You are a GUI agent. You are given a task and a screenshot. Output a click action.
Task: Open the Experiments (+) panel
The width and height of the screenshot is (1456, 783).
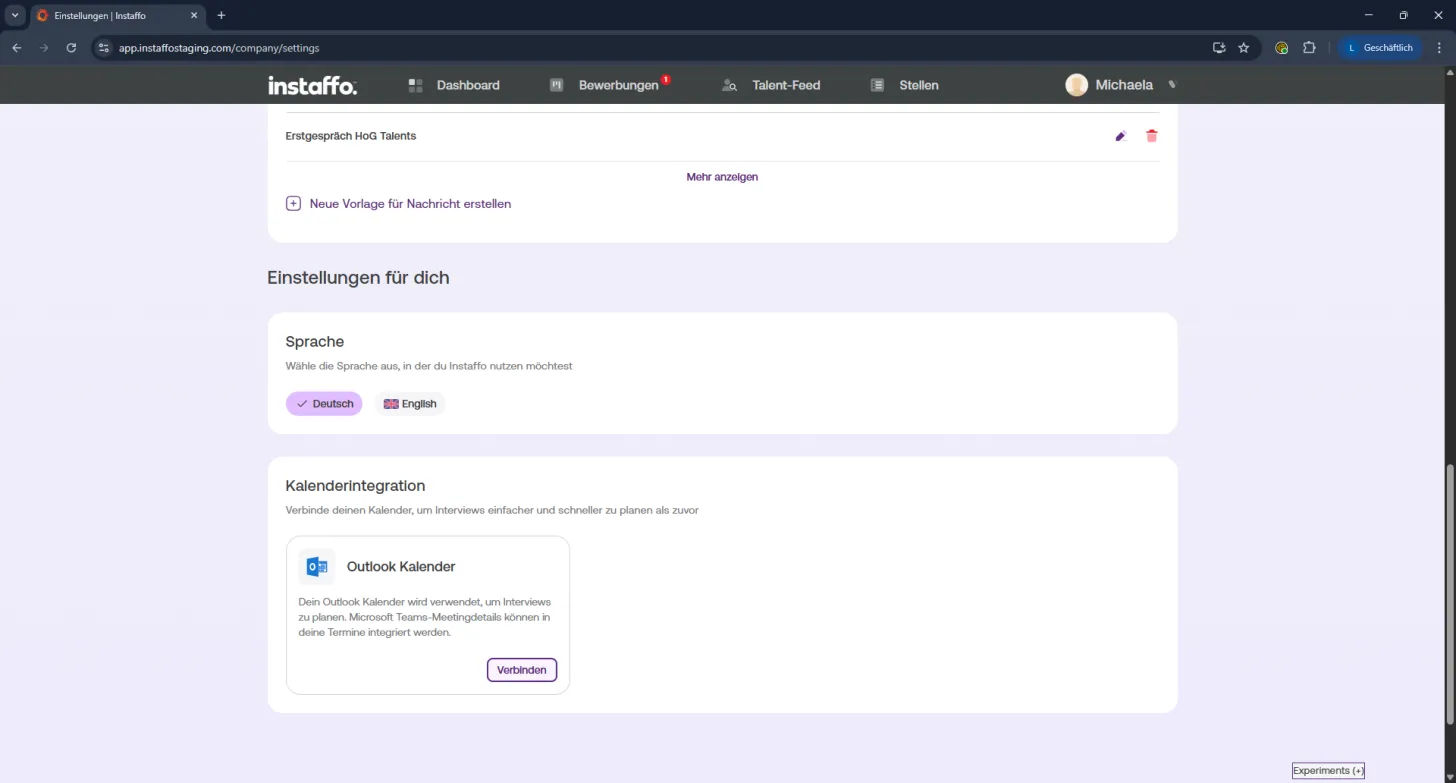tap(1328, 771)
